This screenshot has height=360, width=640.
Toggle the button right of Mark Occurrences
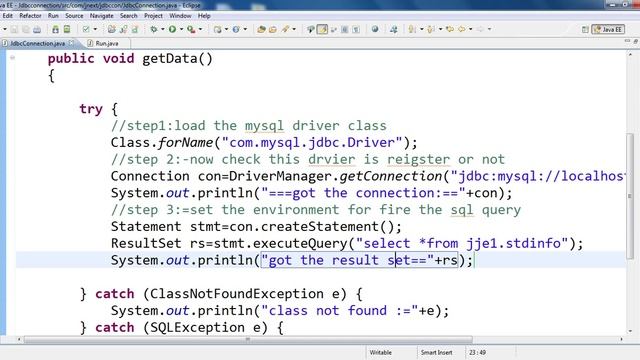[334, 29]
